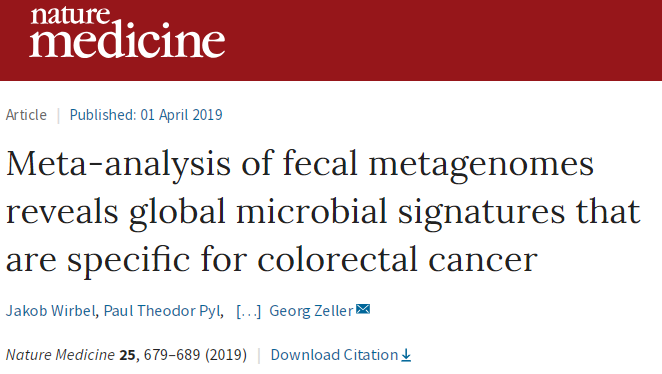Open Georg Zeller's author details
The height and width of the screenshot is (374, 662).
click(x=311, y=311)
